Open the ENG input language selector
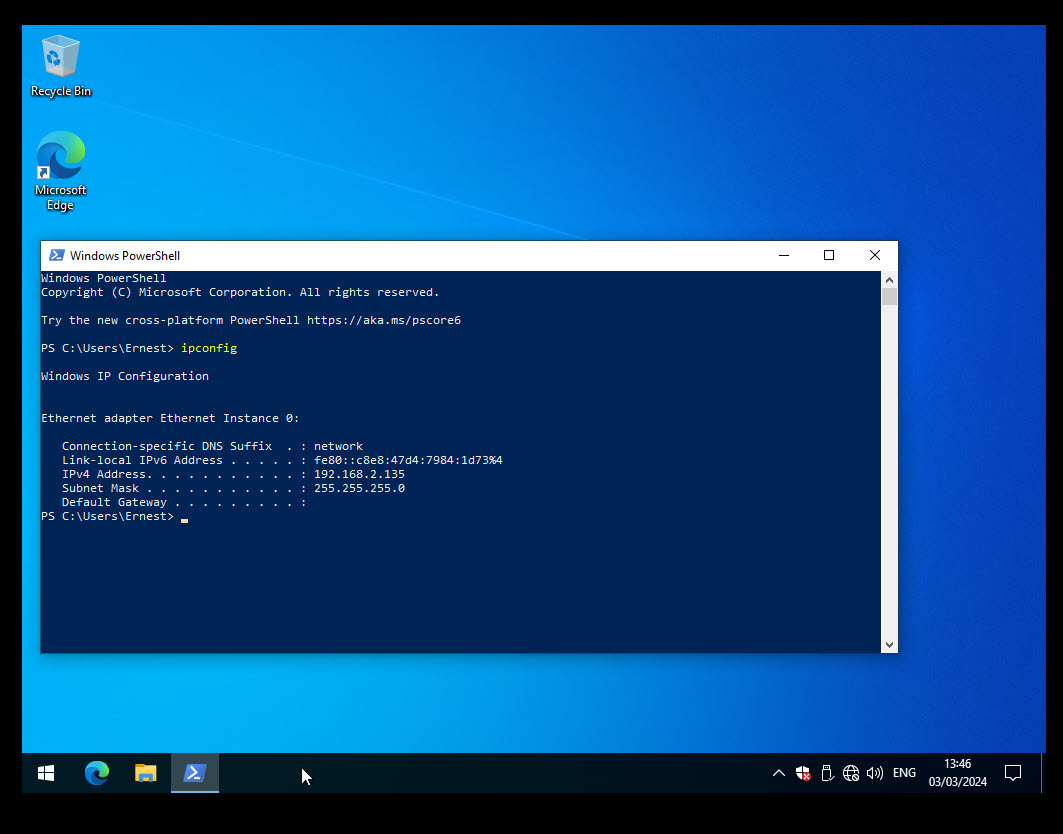 coord(904,773)
